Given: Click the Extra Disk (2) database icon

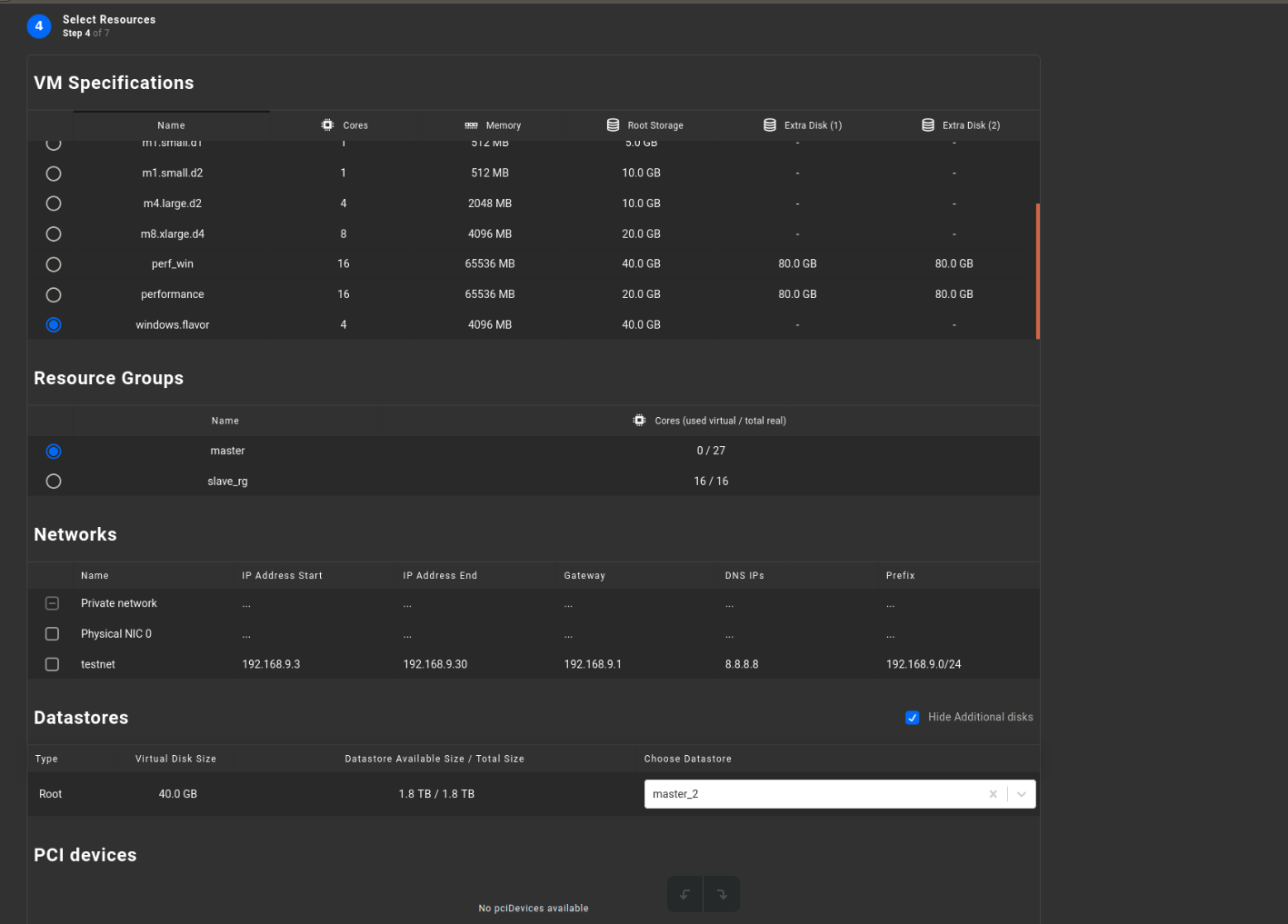Looking at the screenshot, I should [928, 124].
